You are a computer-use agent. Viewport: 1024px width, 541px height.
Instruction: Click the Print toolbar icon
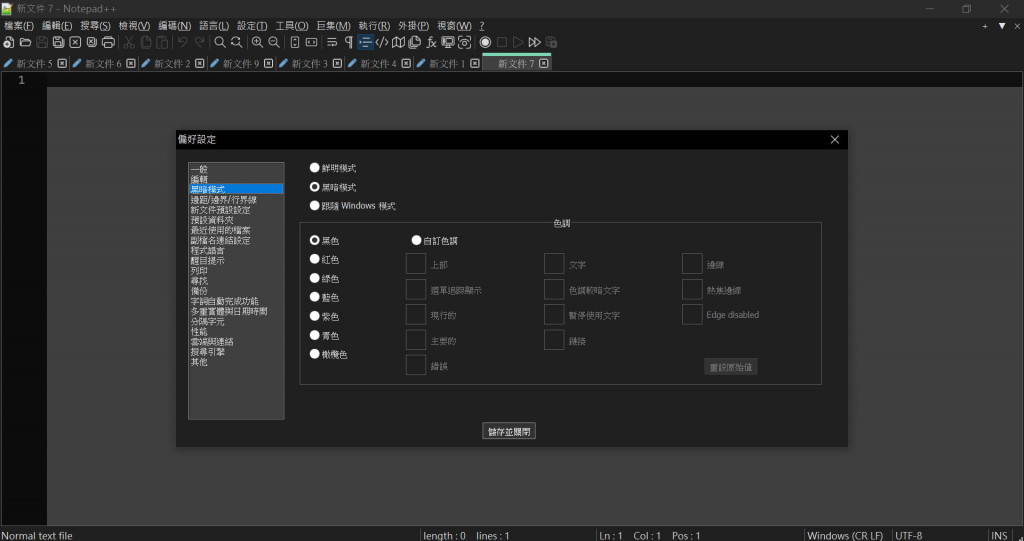[108, 42]
